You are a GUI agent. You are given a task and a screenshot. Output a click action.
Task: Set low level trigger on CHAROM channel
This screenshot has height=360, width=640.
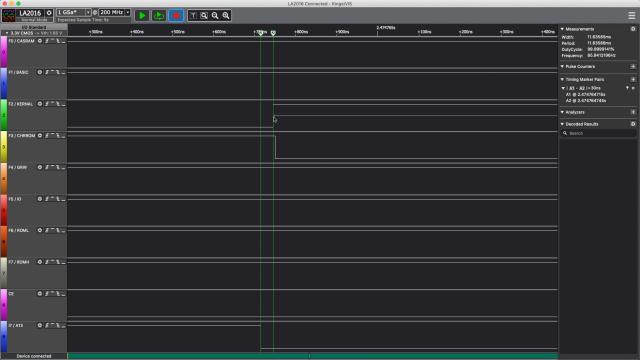tap(63, 136)
